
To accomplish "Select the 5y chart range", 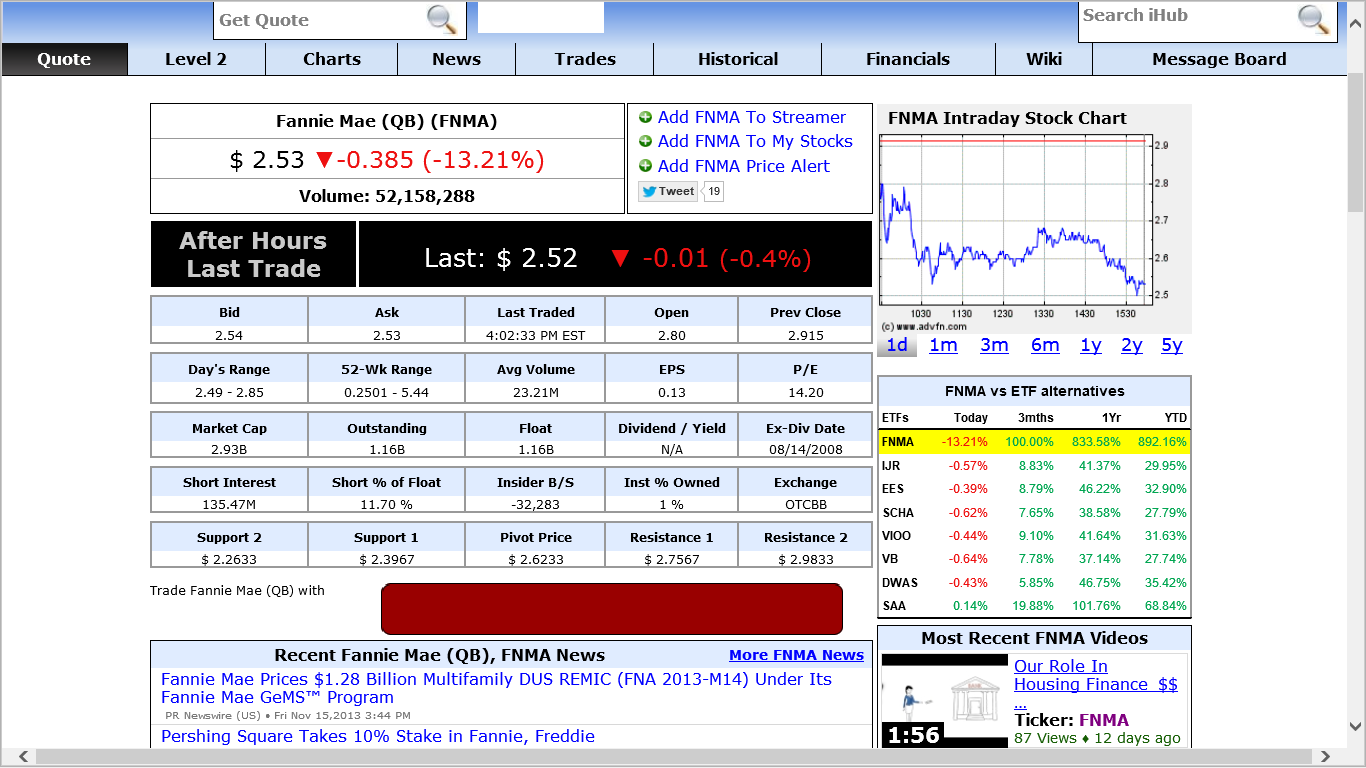I will (x=1172, y=345).
